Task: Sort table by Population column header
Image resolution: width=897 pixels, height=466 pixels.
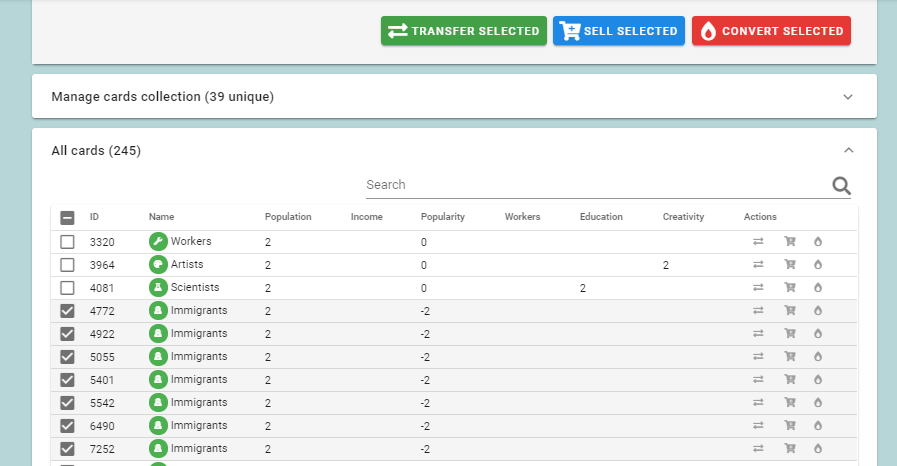Action: click(288, 217)
